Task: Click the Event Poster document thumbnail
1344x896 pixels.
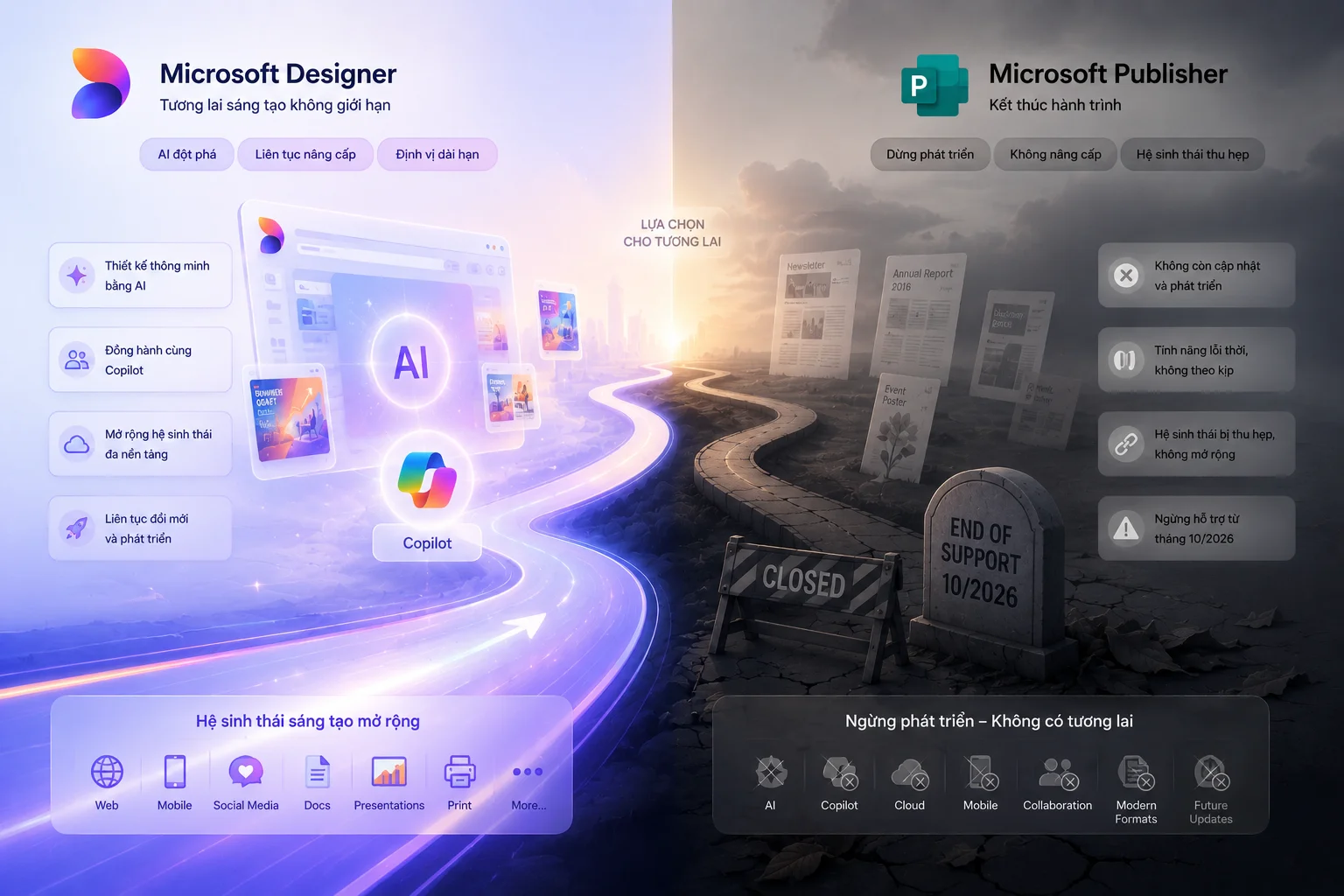Action: (901, 429)
